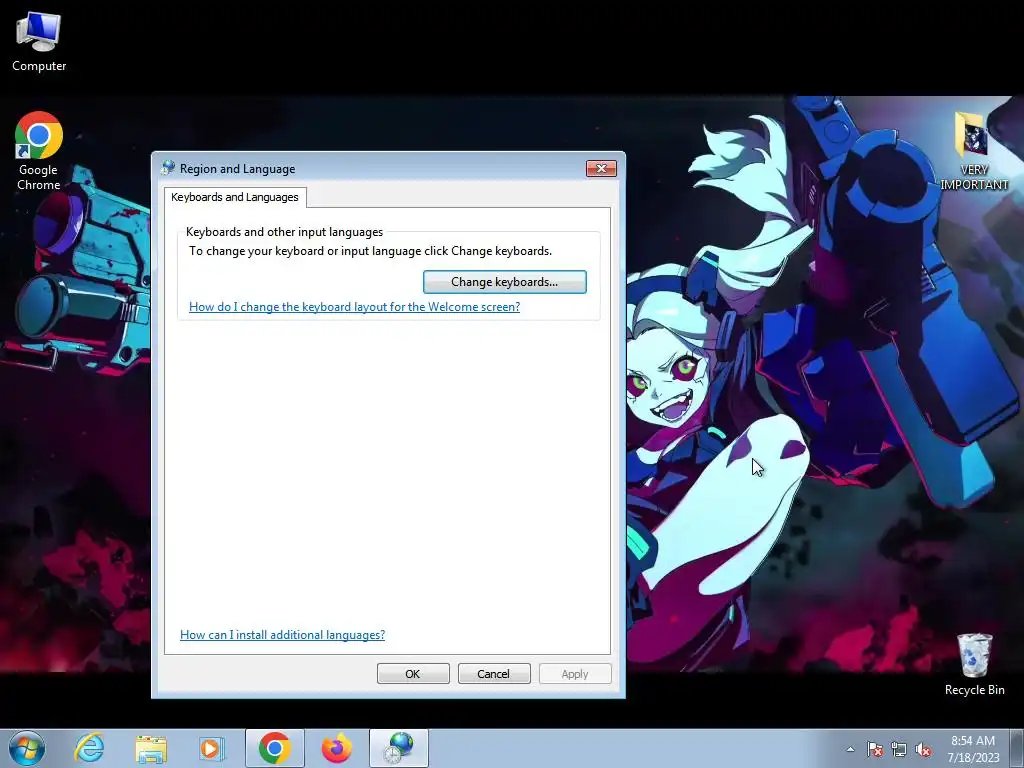Select the Google Chrome desktop shortcut
The width and height of the screenshot is (1024, 768).
tap(39, 152)
